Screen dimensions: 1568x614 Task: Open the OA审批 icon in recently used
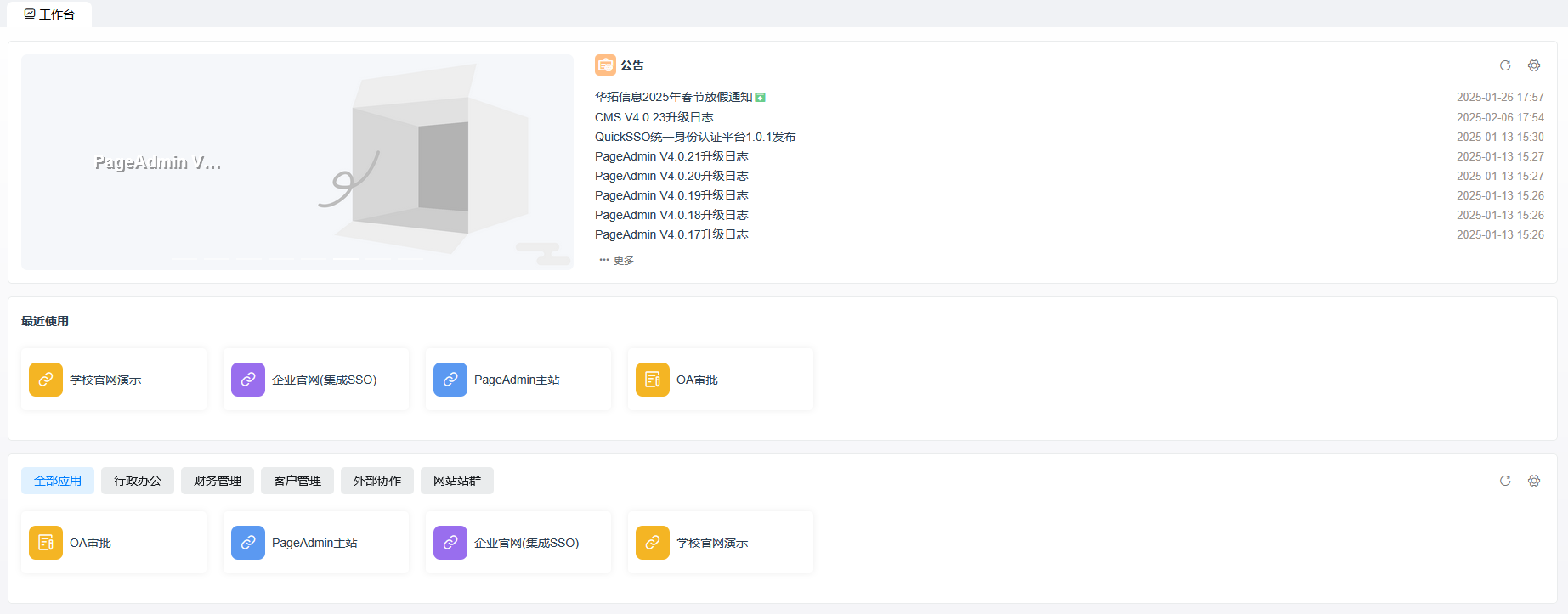coord(653,380)
